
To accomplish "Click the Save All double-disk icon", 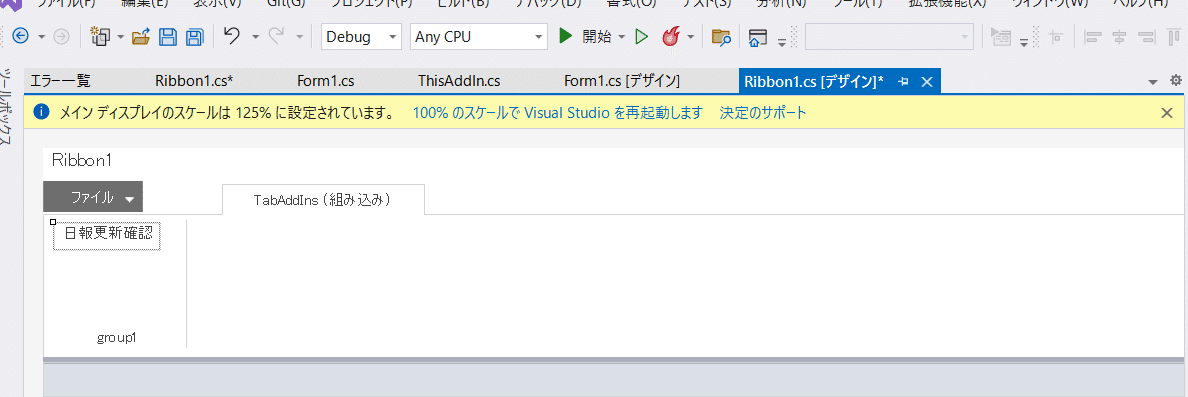I will click(x=195, y=36).
